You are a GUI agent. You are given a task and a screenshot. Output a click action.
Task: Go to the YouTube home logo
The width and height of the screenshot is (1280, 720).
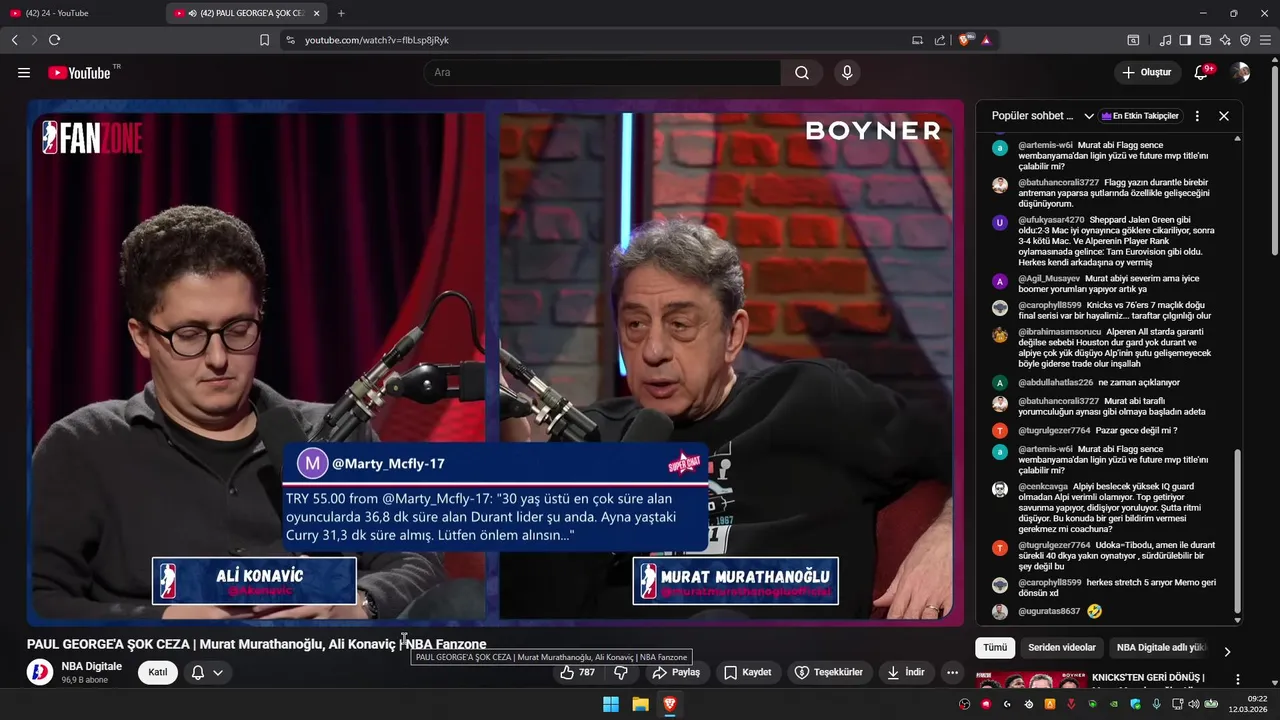pyautogui.click(x=79, y=72)
